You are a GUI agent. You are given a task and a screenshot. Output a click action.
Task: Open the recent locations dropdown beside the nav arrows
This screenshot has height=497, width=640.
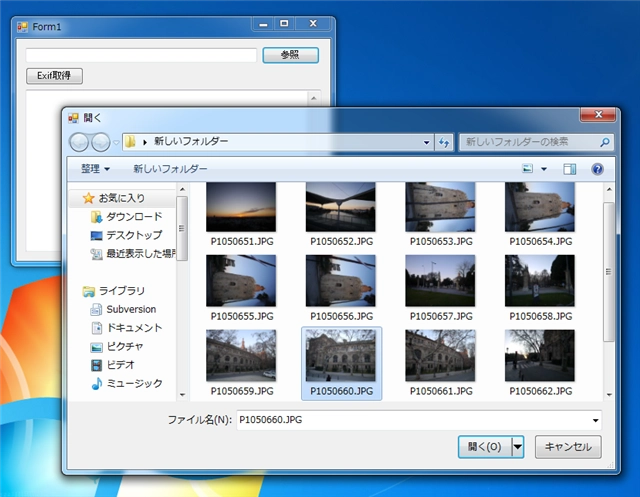(116, 143)
